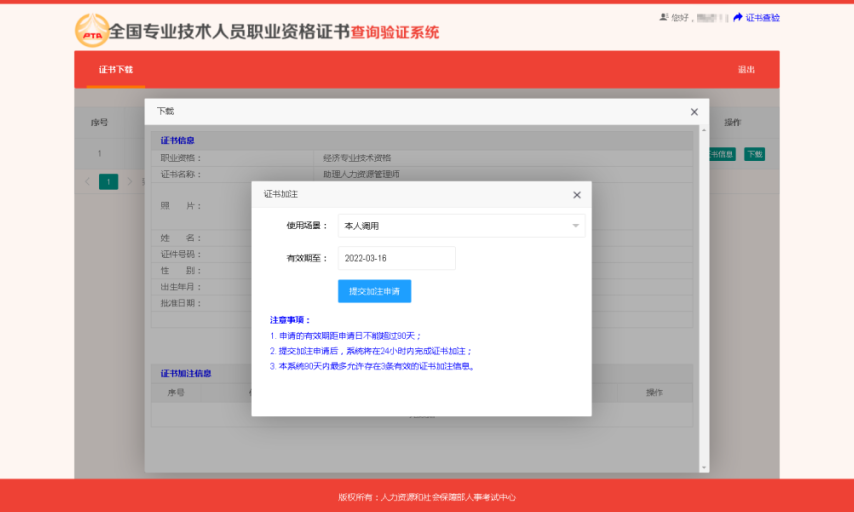Click the previous page arrow

(87, 181)
